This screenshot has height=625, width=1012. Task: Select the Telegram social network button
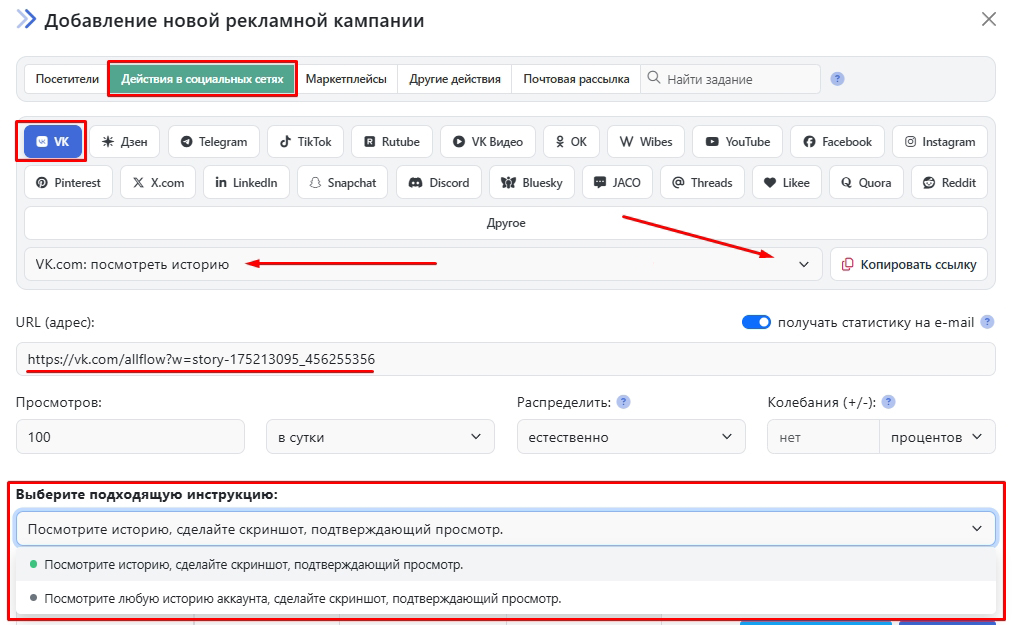click(214, 142)
